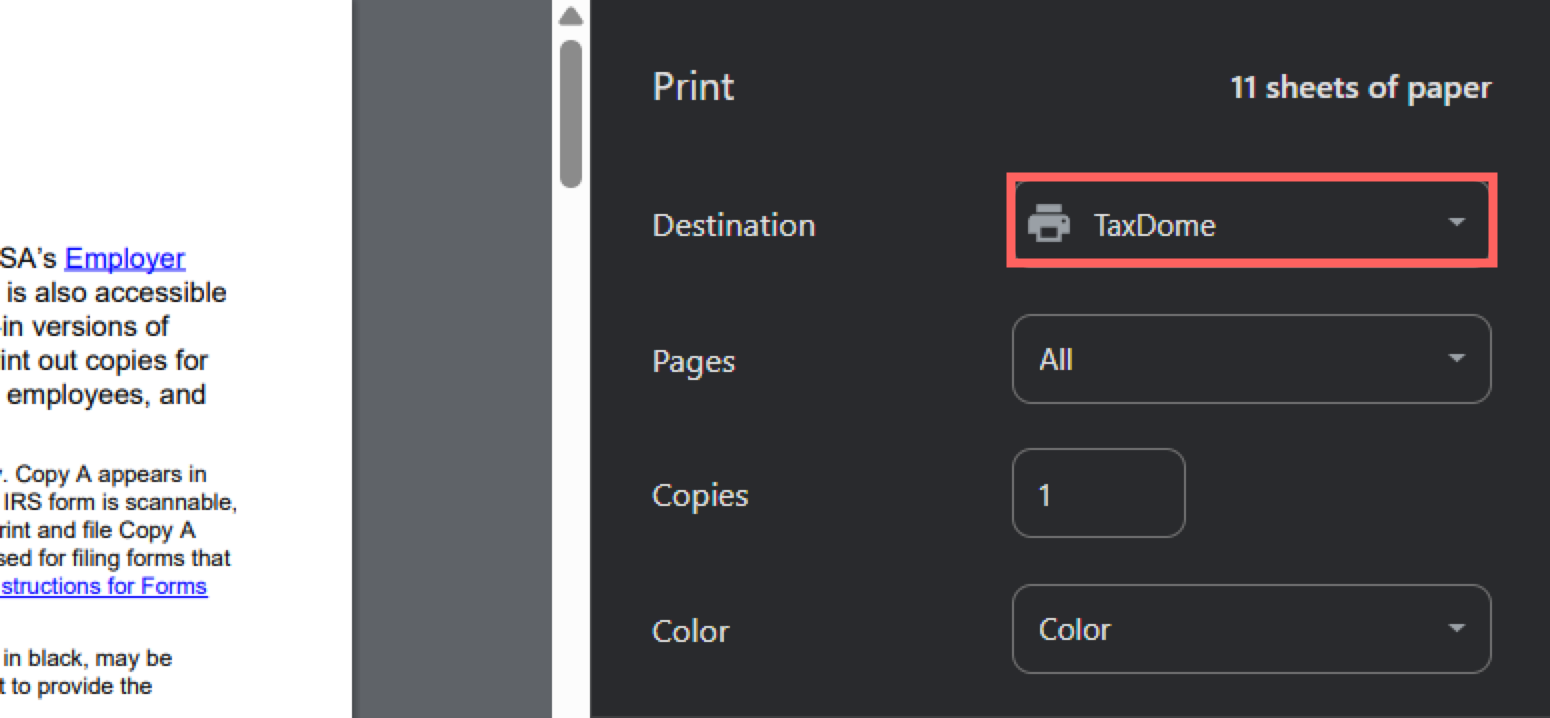Click the "Destination" label
The image size is (1550, 718).
tap(733, 225)
